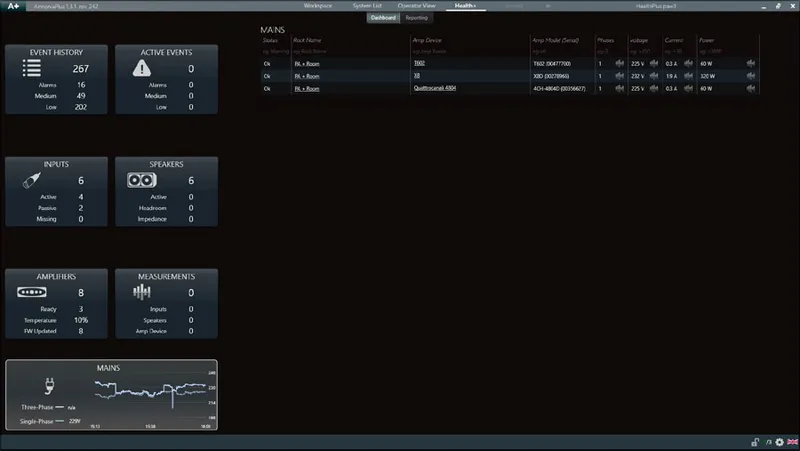Screen dimensions: 800x451
Task: Open the Operator View tab
Action: [x=416, y=6]
